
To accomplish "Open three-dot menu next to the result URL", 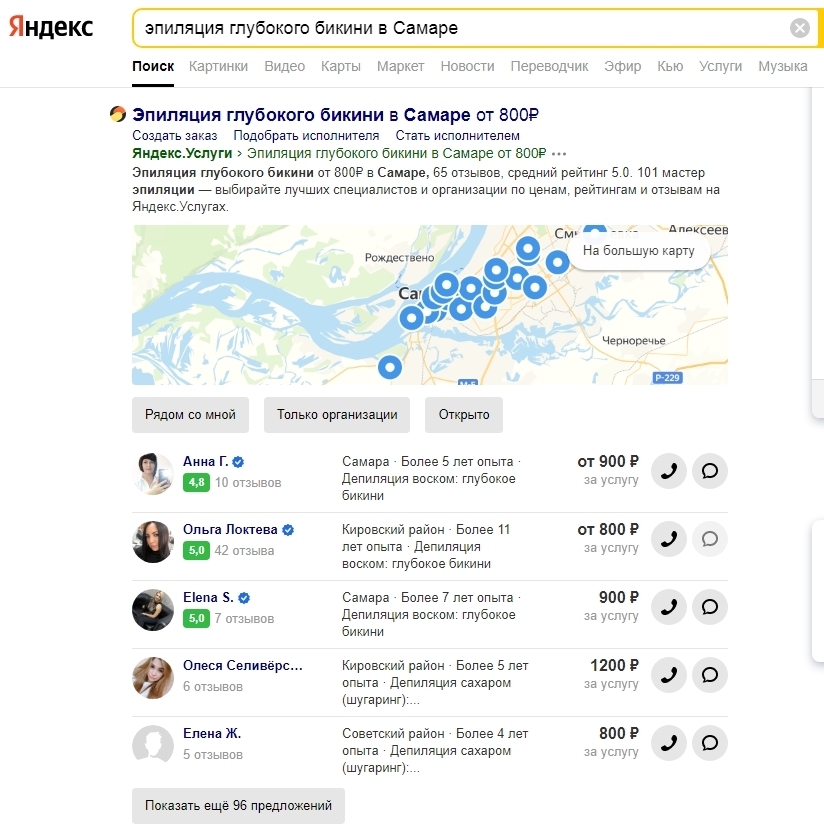I will click(559, 154).
